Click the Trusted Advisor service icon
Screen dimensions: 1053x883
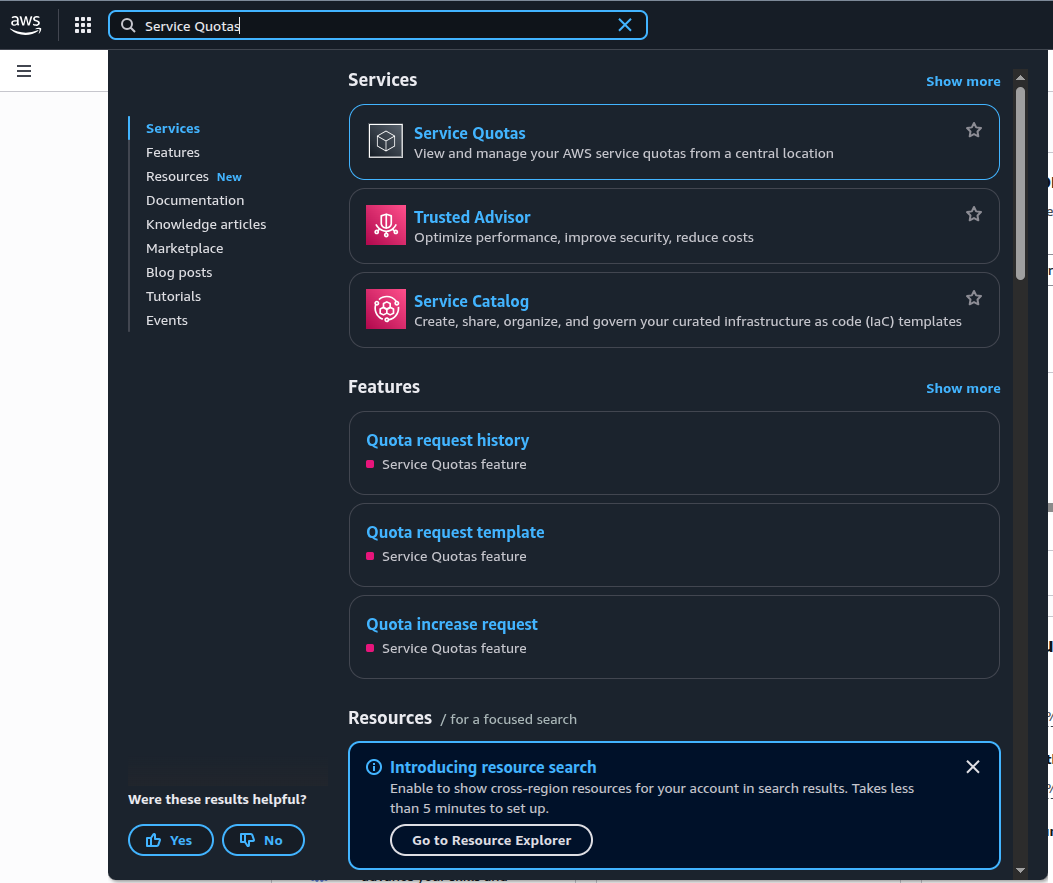(x=385, y=226)
